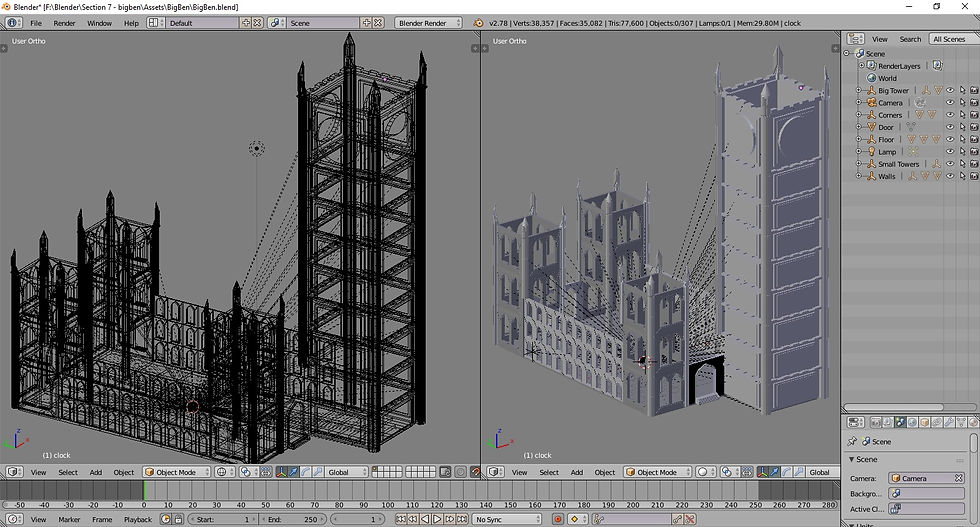Toggle preview range clock icon in timeline
Screen dimensions: 980x527
coord(165,519)
